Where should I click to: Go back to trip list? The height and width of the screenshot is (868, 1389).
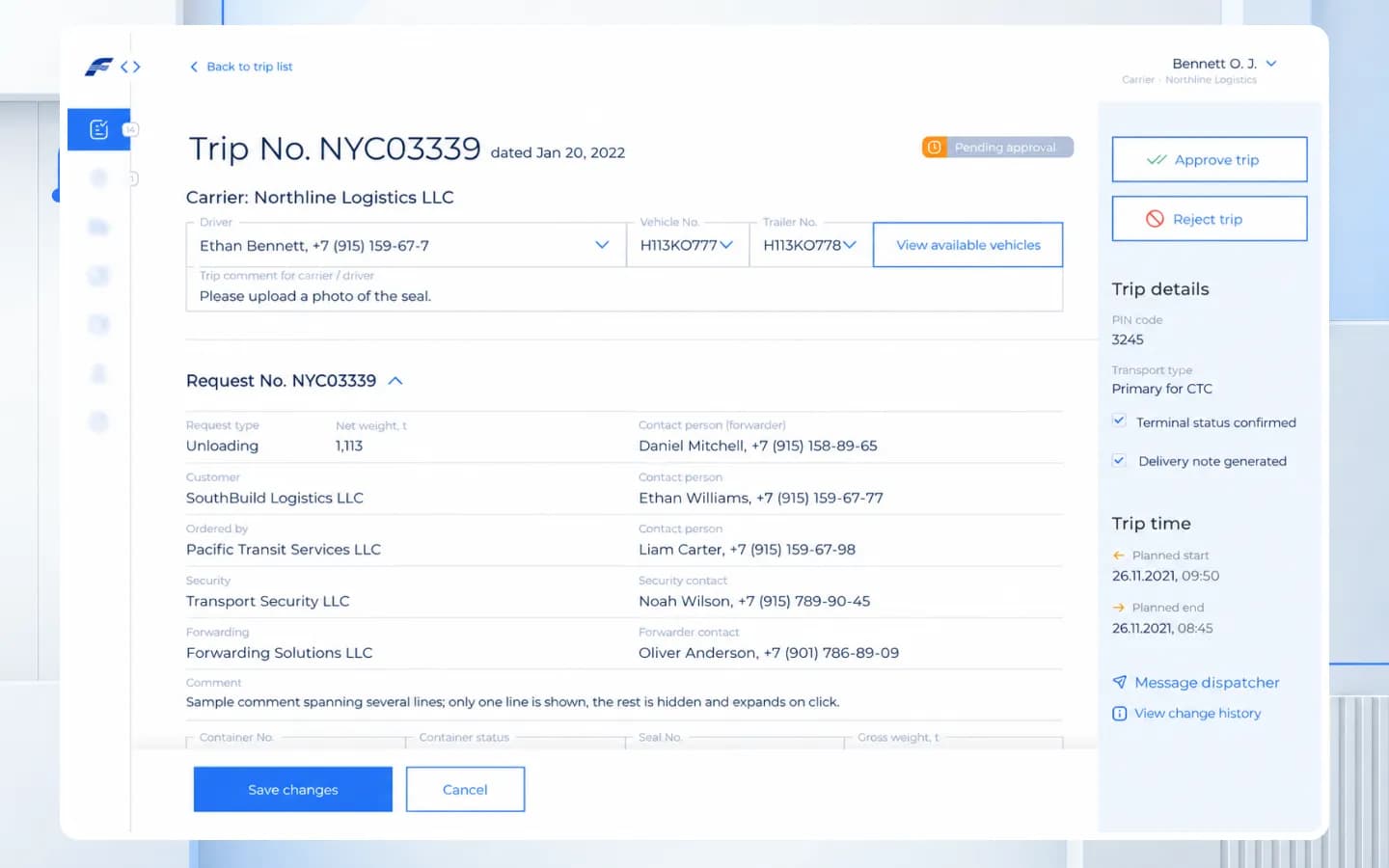pyautogui.click(x=241, y=67)
